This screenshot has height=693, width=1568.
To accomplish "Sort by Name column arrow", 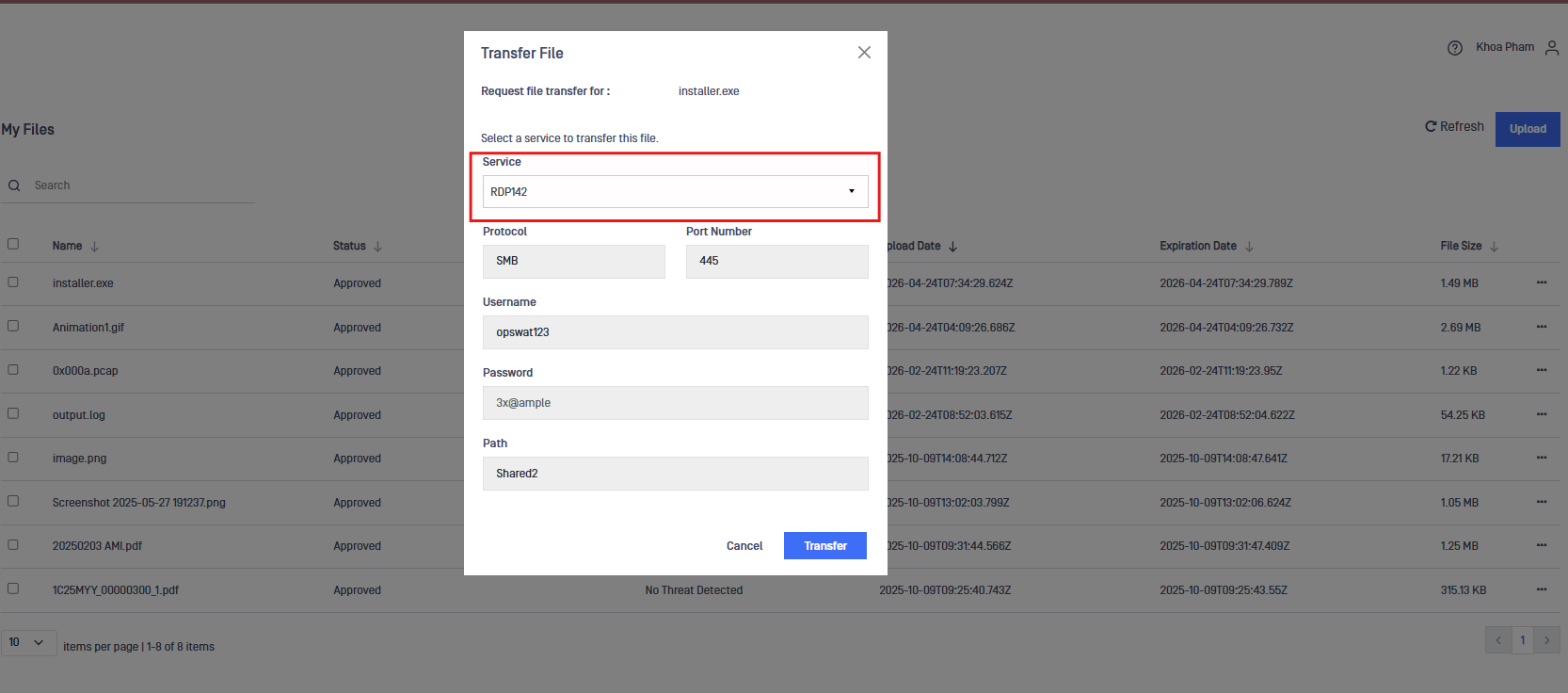I will point(94,247).
